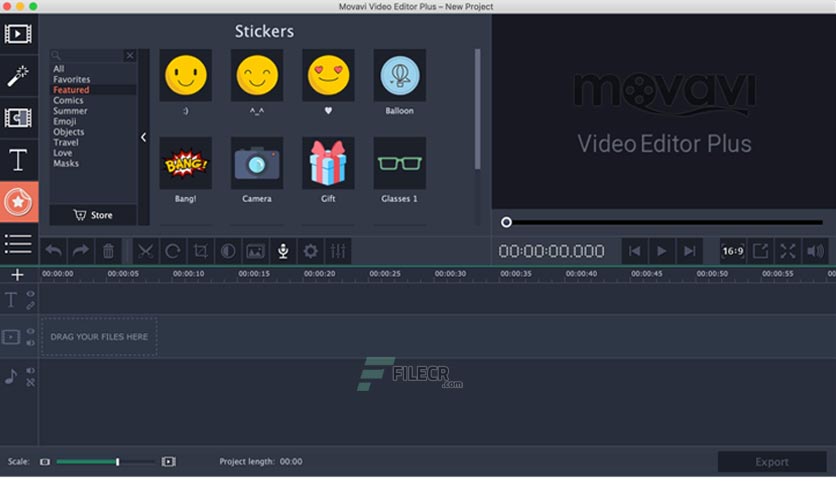The width and height of the screenshot is (836, 484).
Task: Toggle audio track link icon
Action: click(30, 382)
